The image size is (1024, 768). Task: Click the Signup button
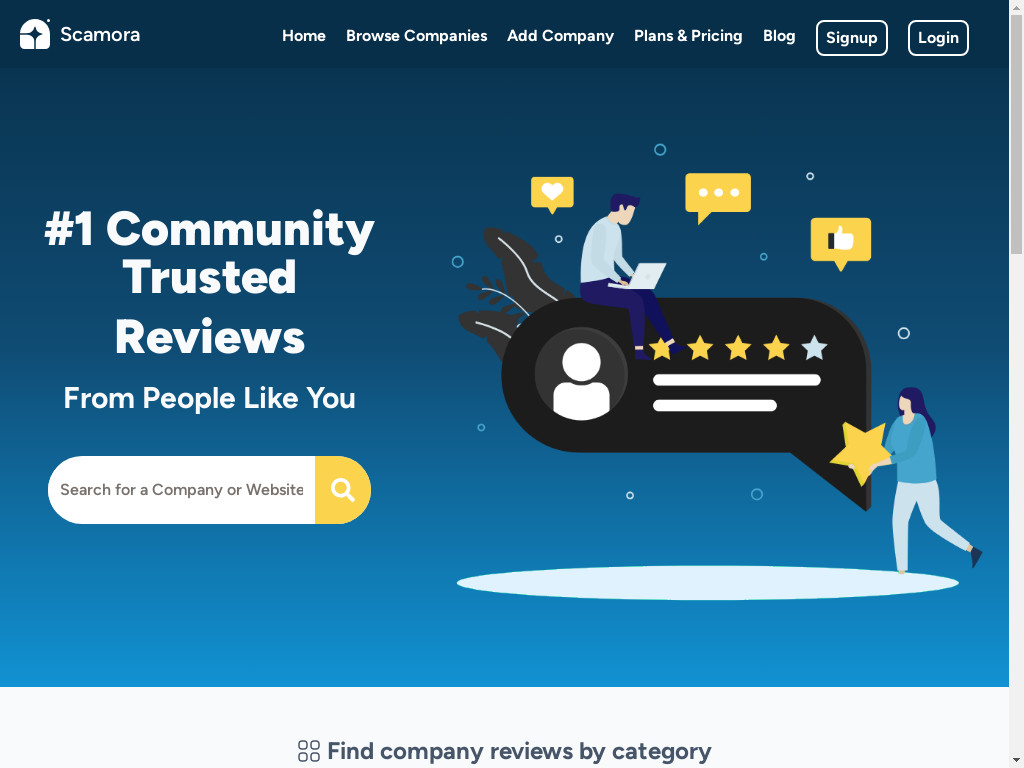click(852, 38)
